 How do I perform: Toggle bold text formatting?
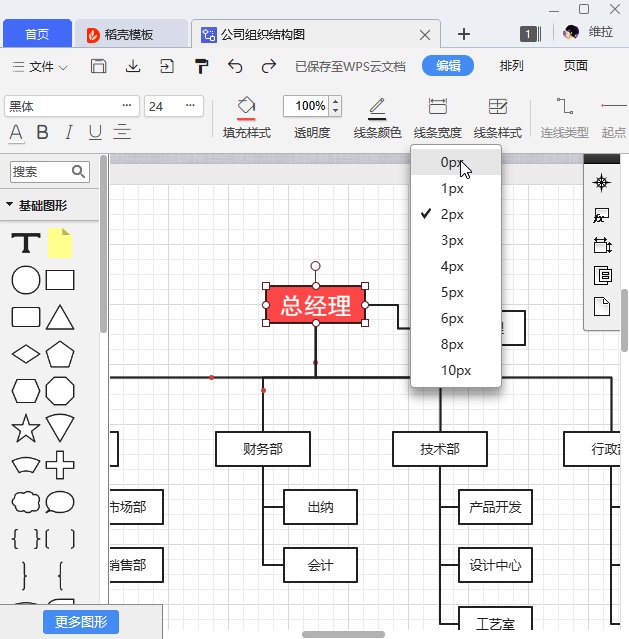[x=42, y=132]
